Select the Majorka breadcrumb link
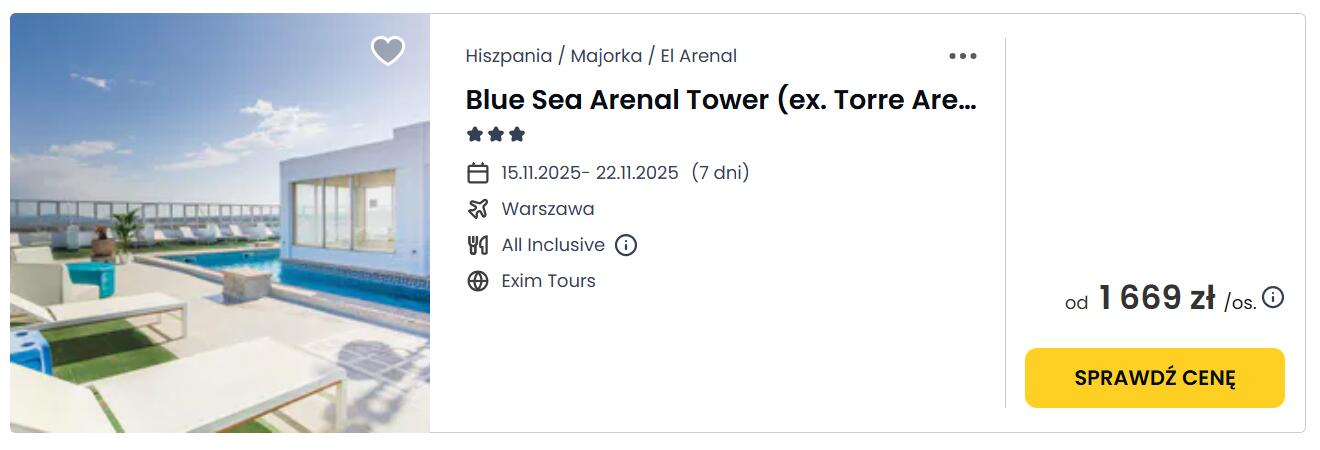 tap(606, 56)
